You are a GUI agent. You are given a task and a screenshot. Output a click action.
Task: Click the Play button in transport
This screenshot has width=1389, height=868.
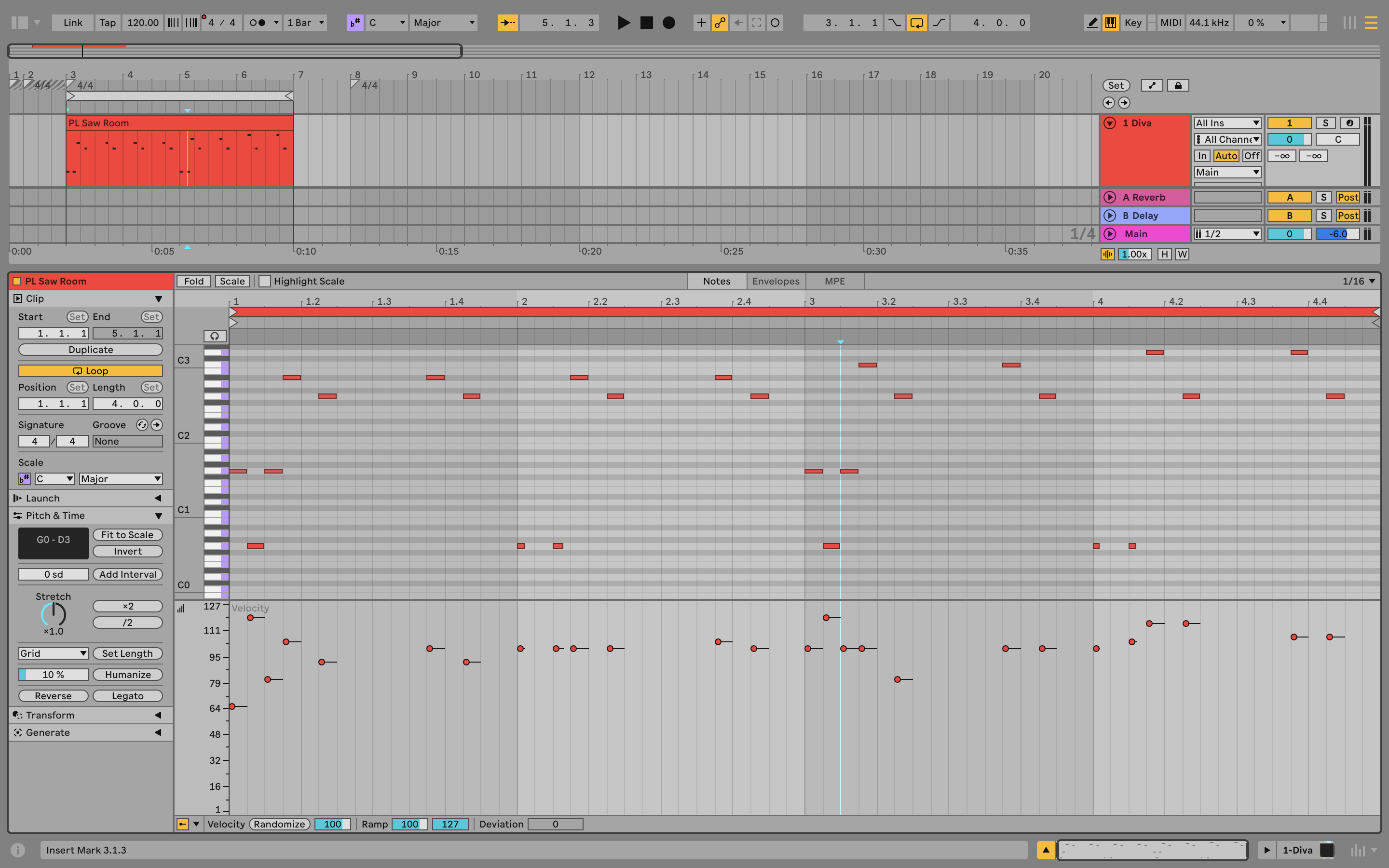point(623,23)
